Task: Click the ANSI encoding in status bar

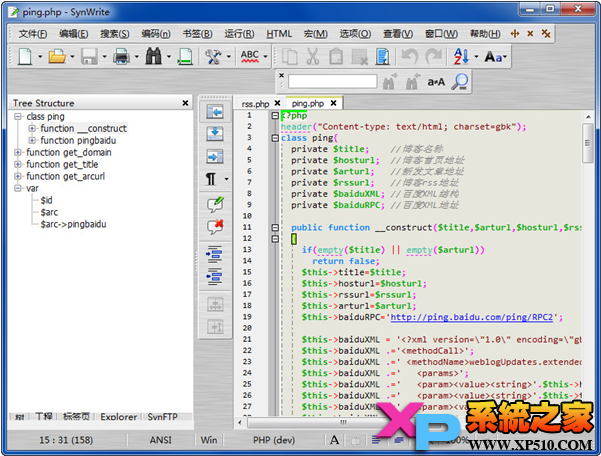Action: point(161,440)
